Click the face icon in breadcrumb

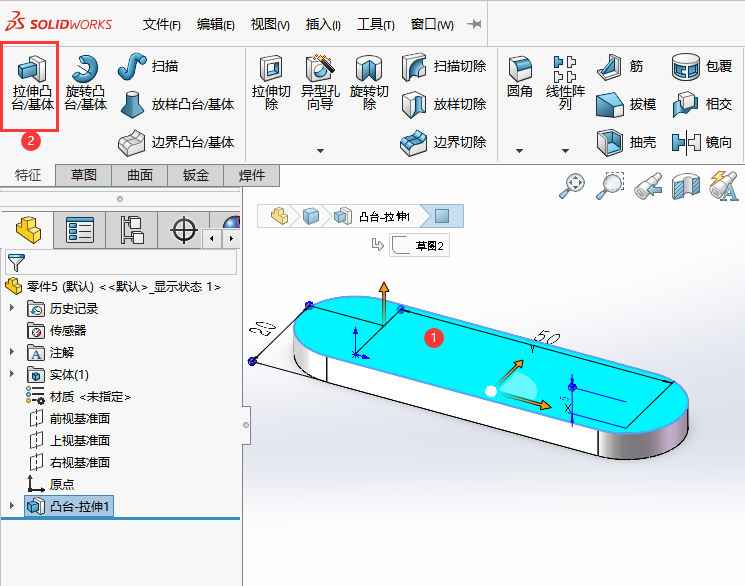pyautogui.click(x=442, y=216)
